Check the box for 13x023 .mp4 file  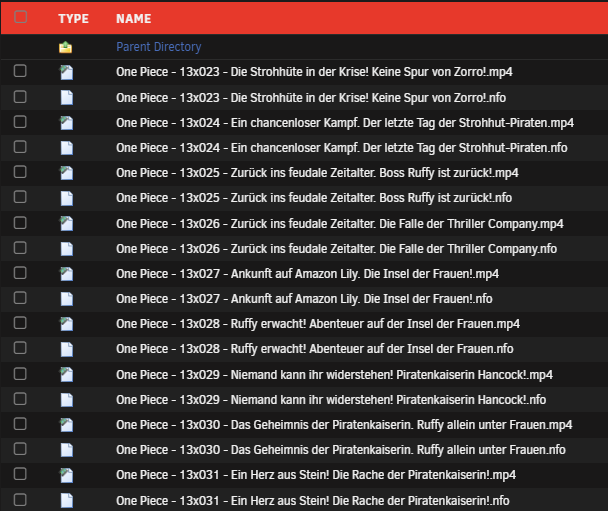pos(20,72)
